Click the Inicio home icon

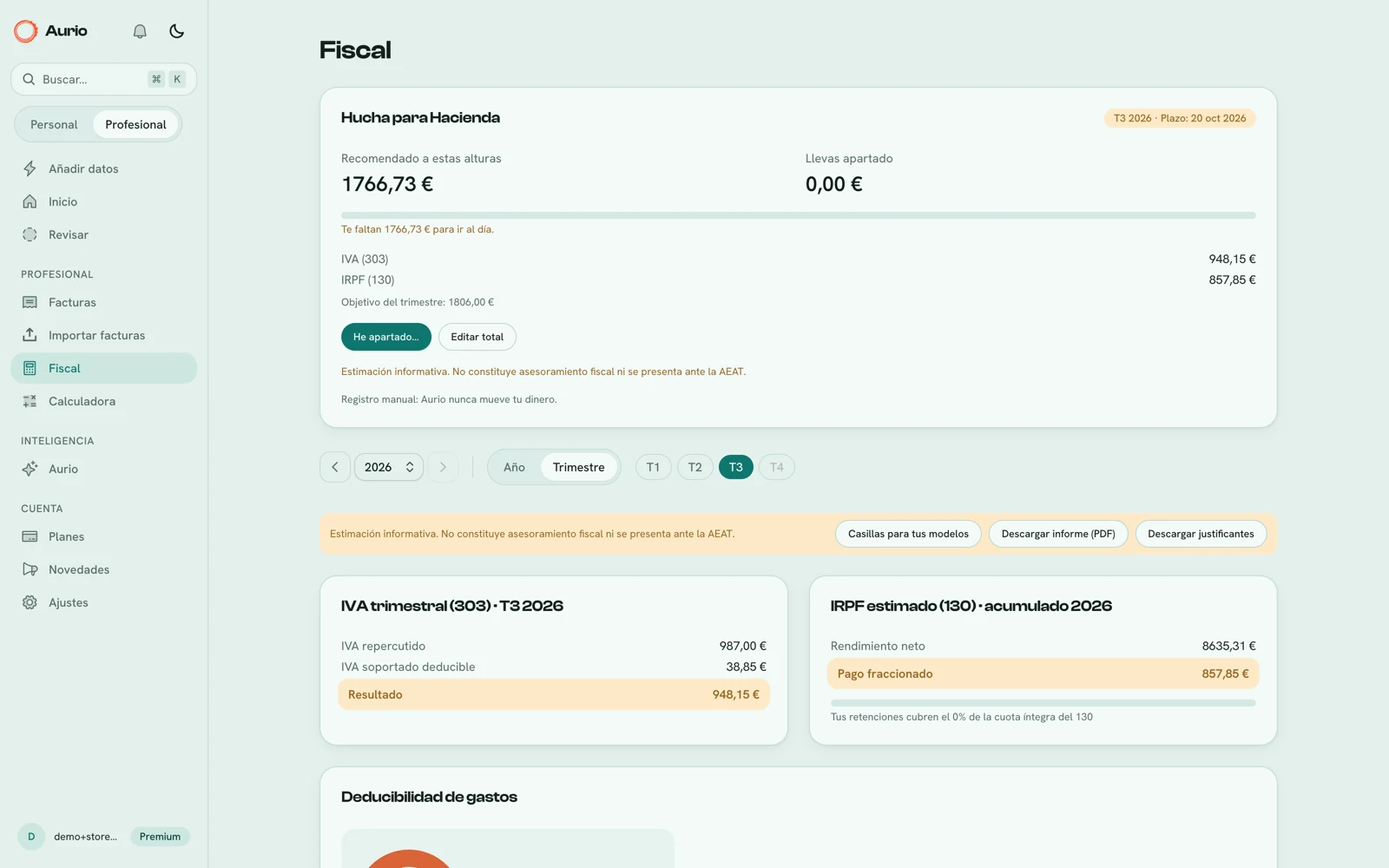pyautogui.click(x=30, y=201)
